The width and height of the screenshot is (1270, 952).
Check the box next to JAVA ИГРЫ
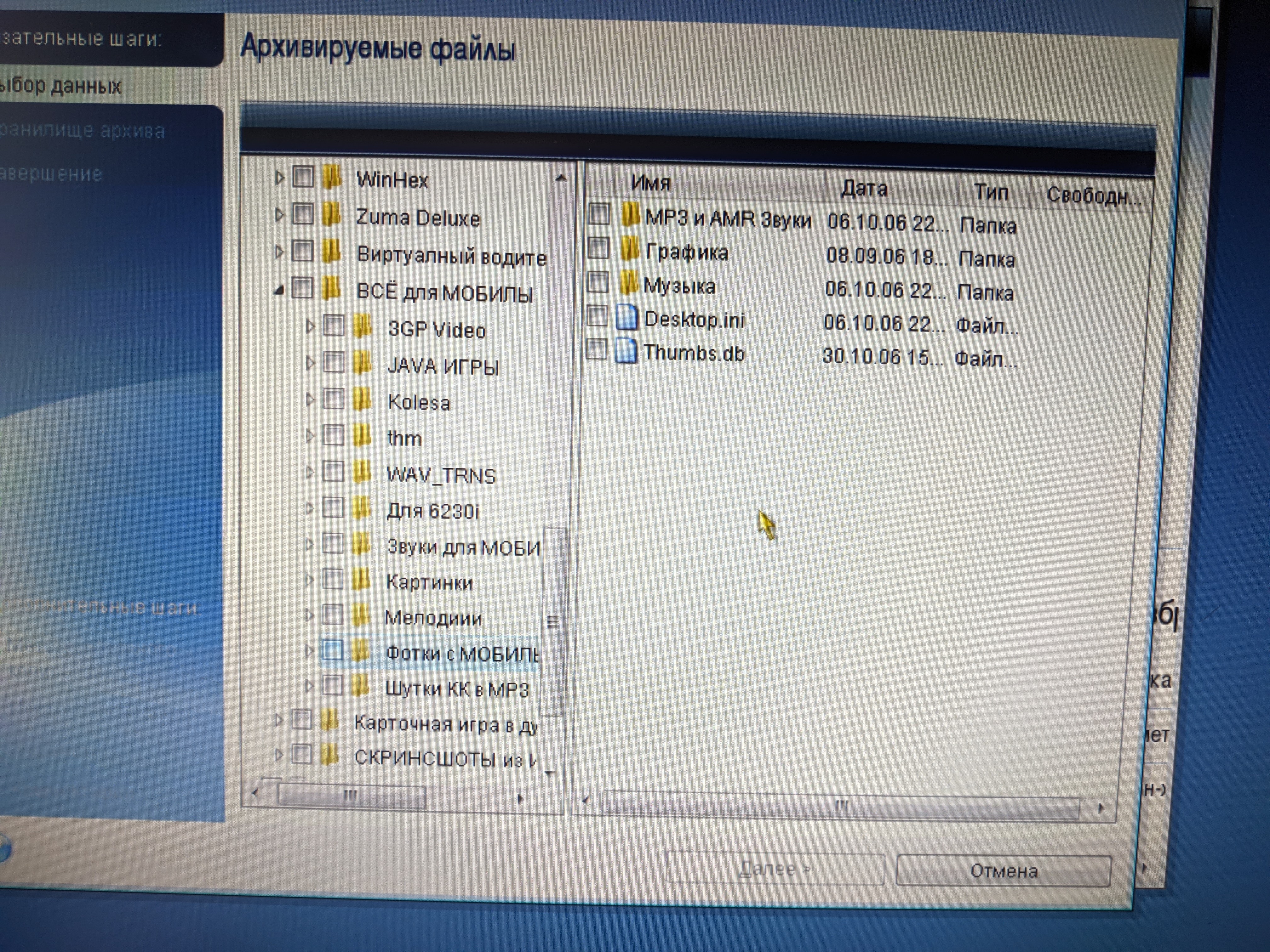click(333, 363)
